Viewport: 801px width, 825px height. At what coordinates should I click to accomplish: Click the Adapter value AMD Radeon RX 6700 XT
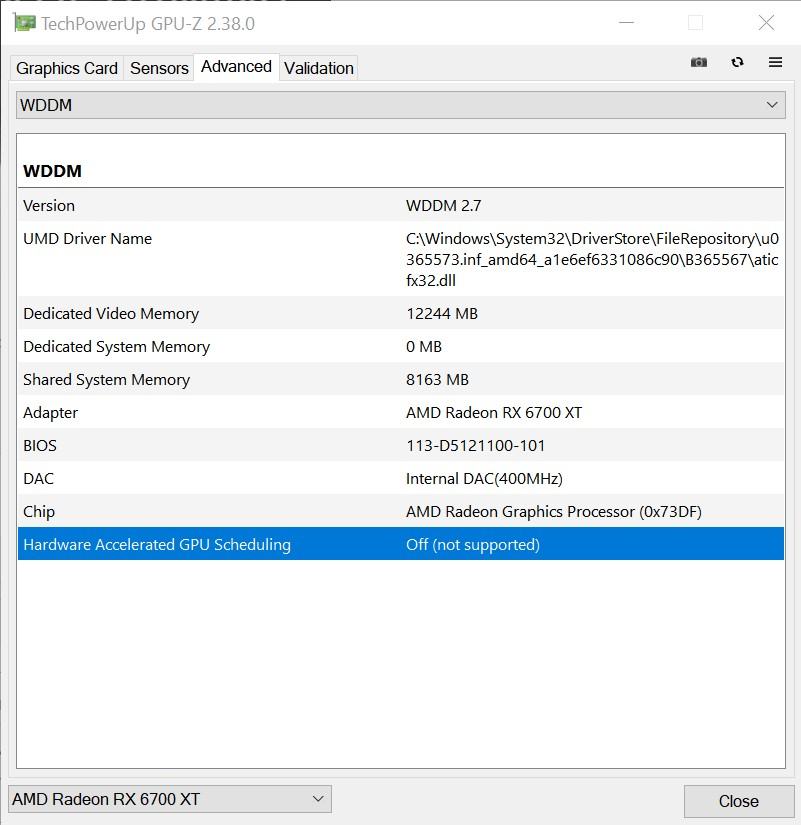pyautogui.click(x=494, y=413)
